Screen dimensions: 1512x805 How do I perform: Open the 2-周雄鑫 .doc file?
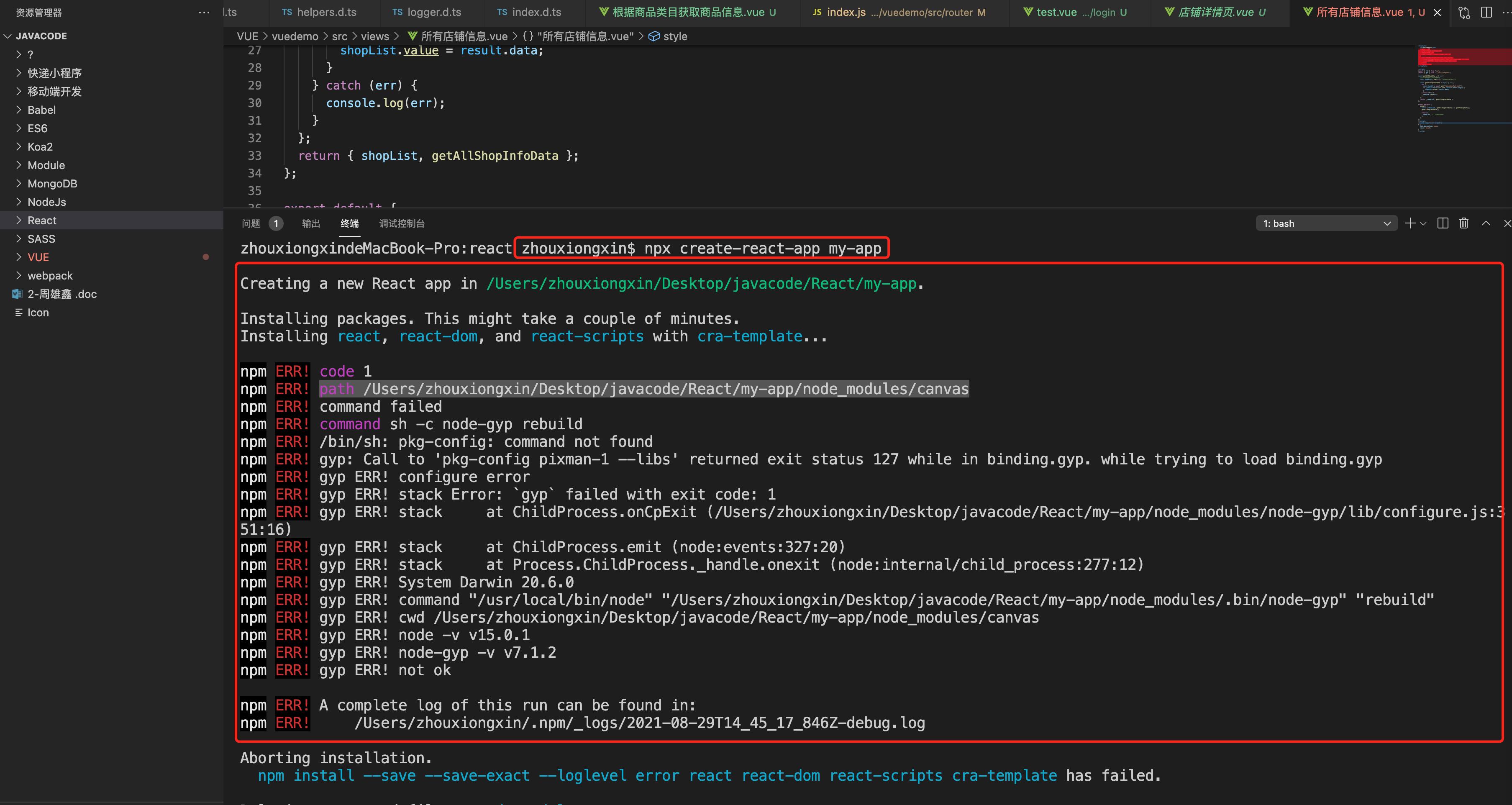click(112, 294)
